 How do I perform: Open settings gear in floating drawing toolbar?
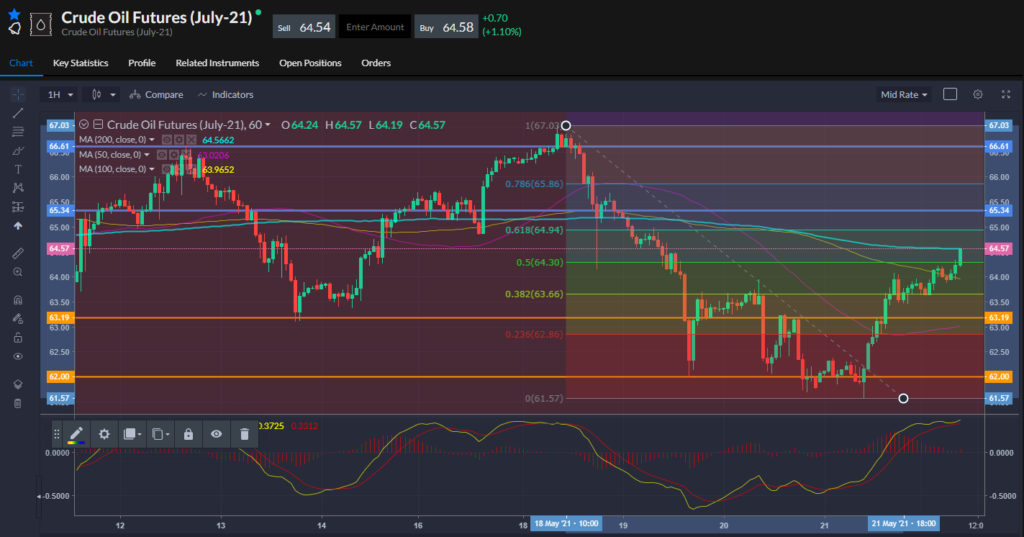tap(103, 434)
